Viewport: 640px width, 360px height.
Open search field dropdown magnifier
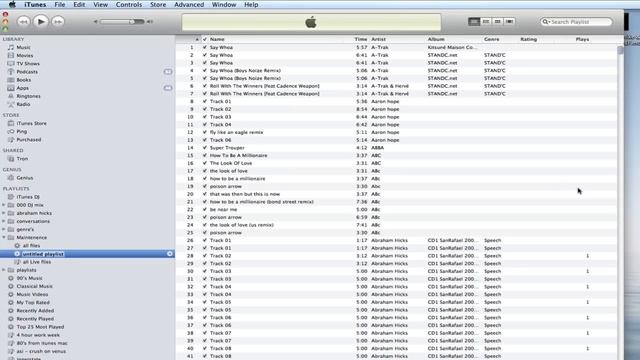546,22
